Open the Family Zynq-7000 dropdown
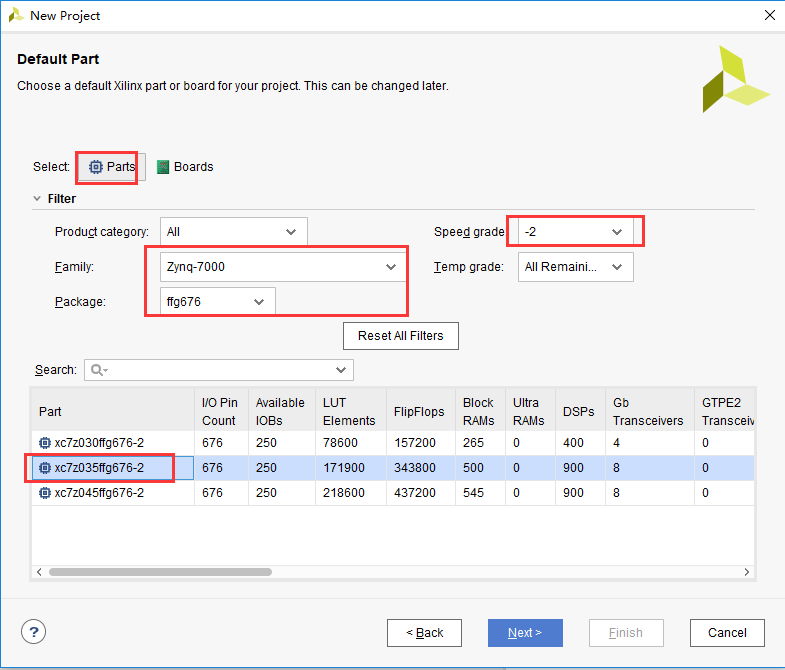 click(x=283, y=267)
